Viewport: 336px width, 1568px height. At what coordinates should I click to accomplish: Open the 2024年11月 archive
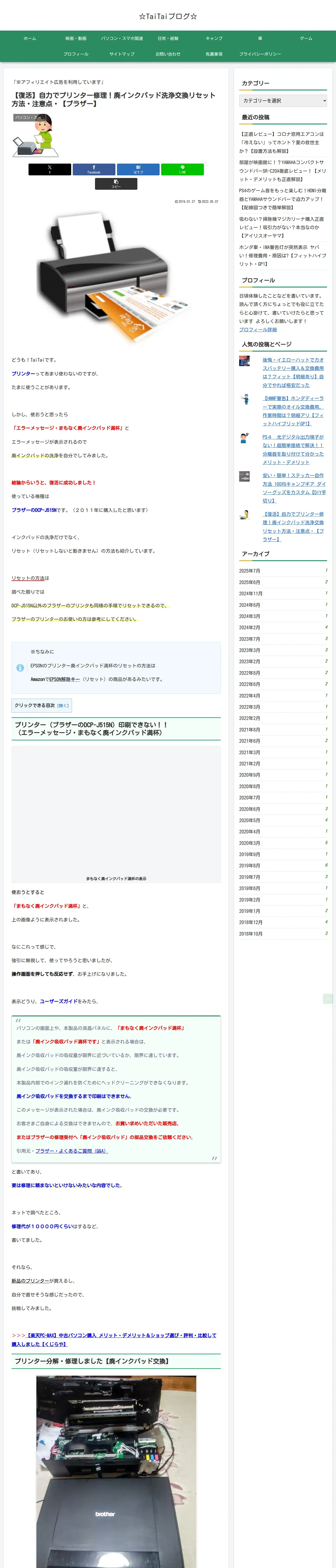pos(283,593)
